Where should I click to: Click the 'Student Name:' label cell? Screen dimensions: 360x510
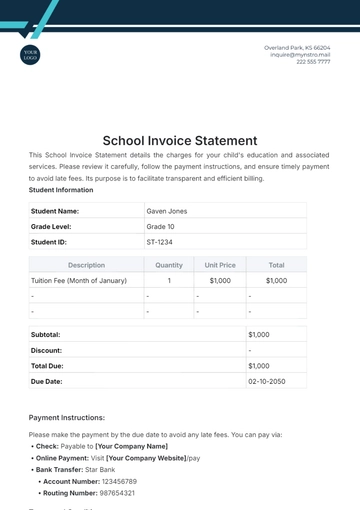pyautogui.click(x=87, y=211)
